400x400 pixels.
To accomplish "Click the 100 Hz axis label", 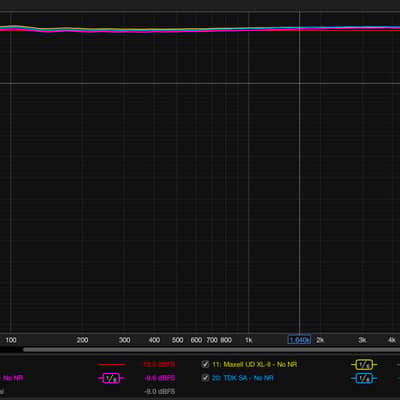I will pyautogui.click(x=11, y=340).
